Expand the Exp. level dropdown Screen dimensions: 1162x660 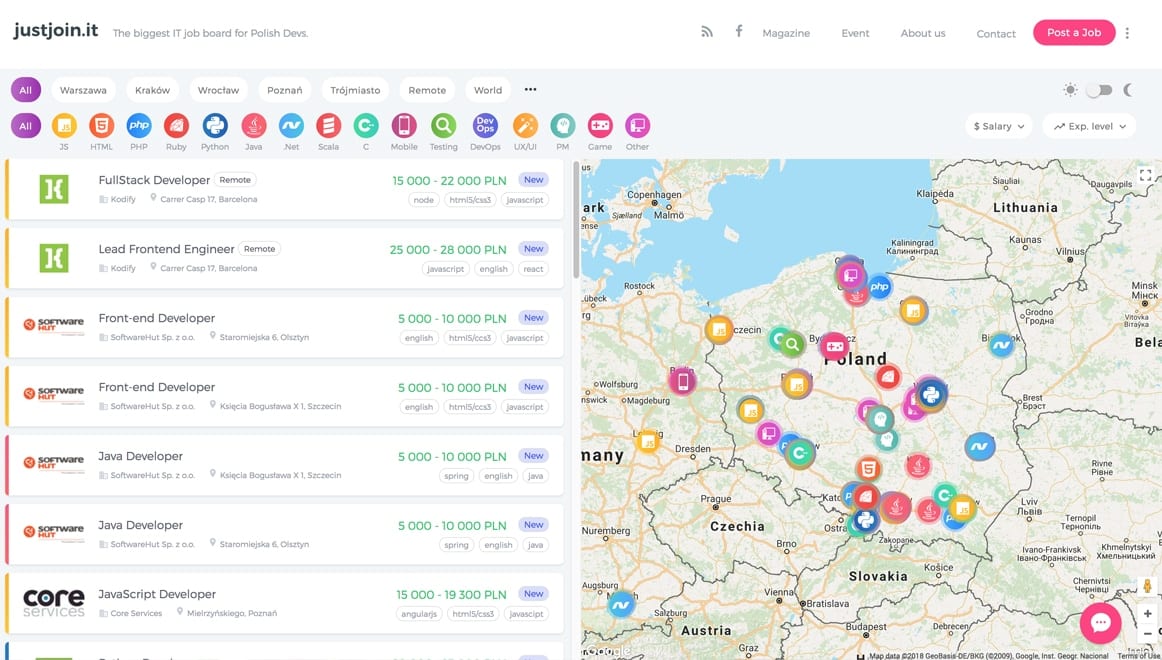pos(1089,126)
